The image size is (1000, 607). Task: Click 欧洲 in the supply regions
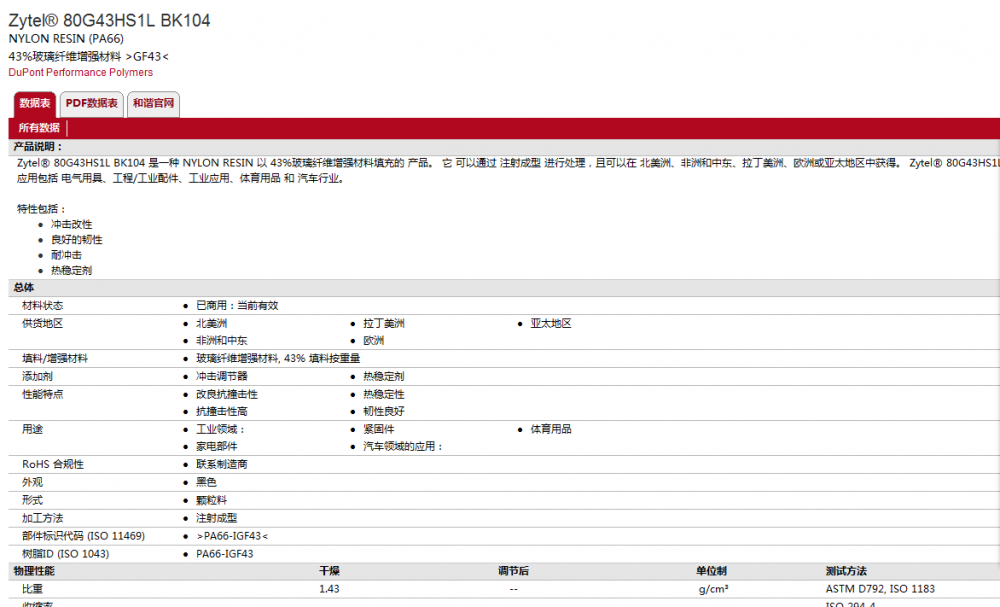(x=374, y=340)
